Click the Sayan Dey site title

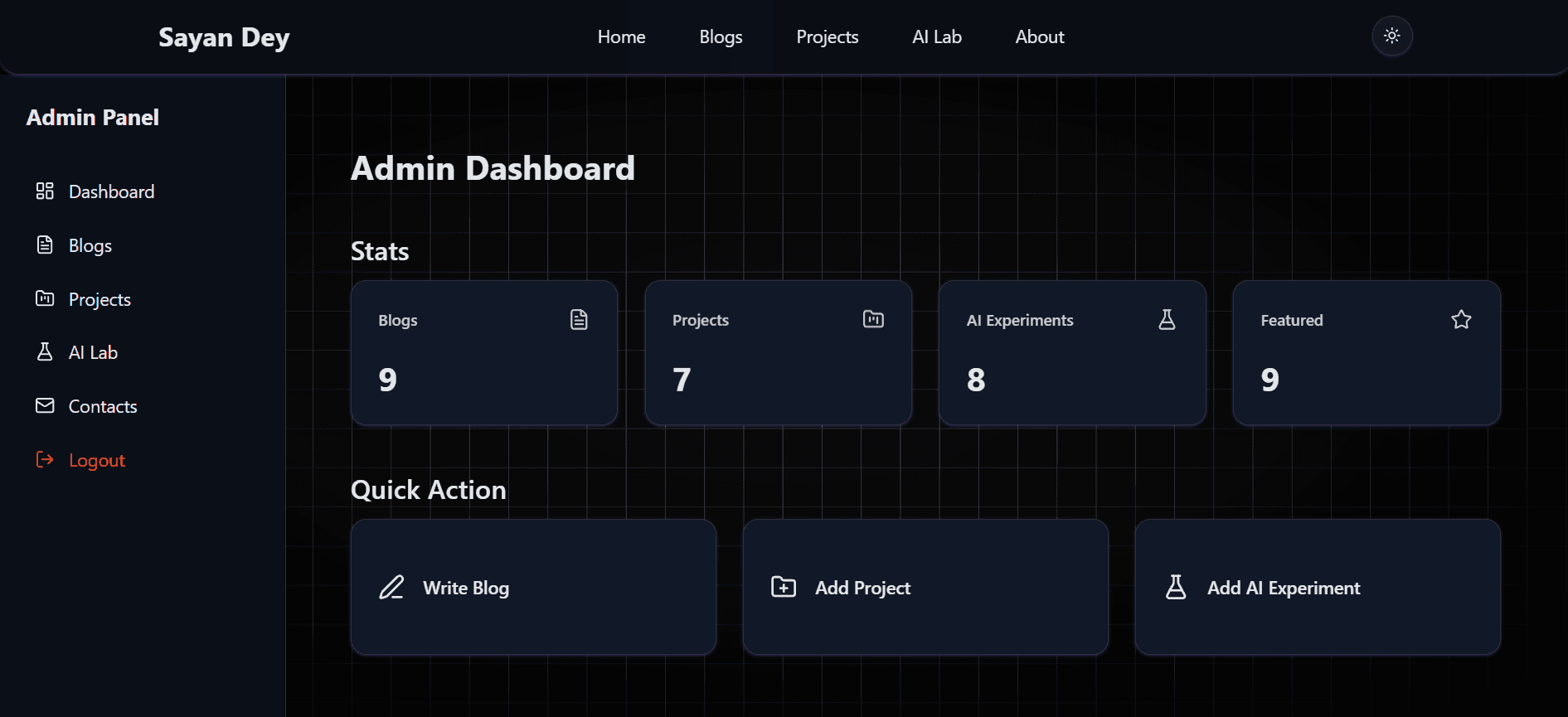click(x=224, y=38)
